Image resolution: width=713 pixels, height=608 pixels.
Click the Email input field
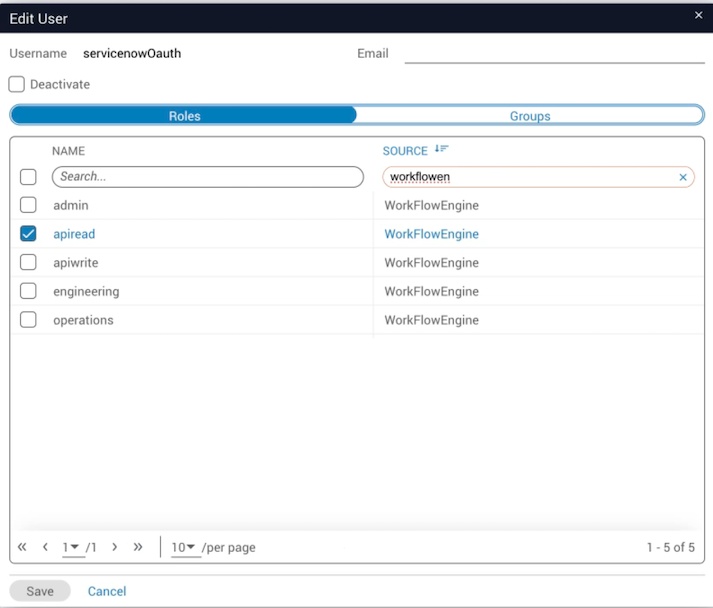tap(554, 53)
